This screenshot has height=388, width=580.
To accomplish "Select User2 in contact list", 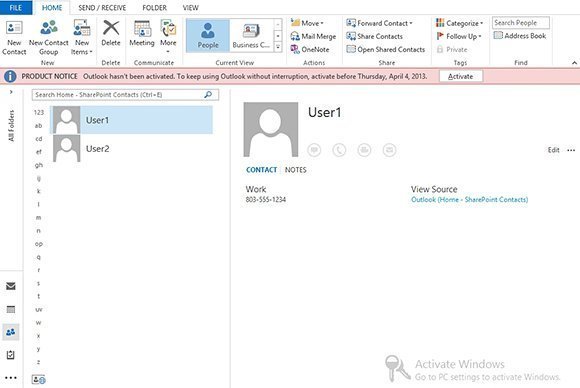I will coord(131,148).
